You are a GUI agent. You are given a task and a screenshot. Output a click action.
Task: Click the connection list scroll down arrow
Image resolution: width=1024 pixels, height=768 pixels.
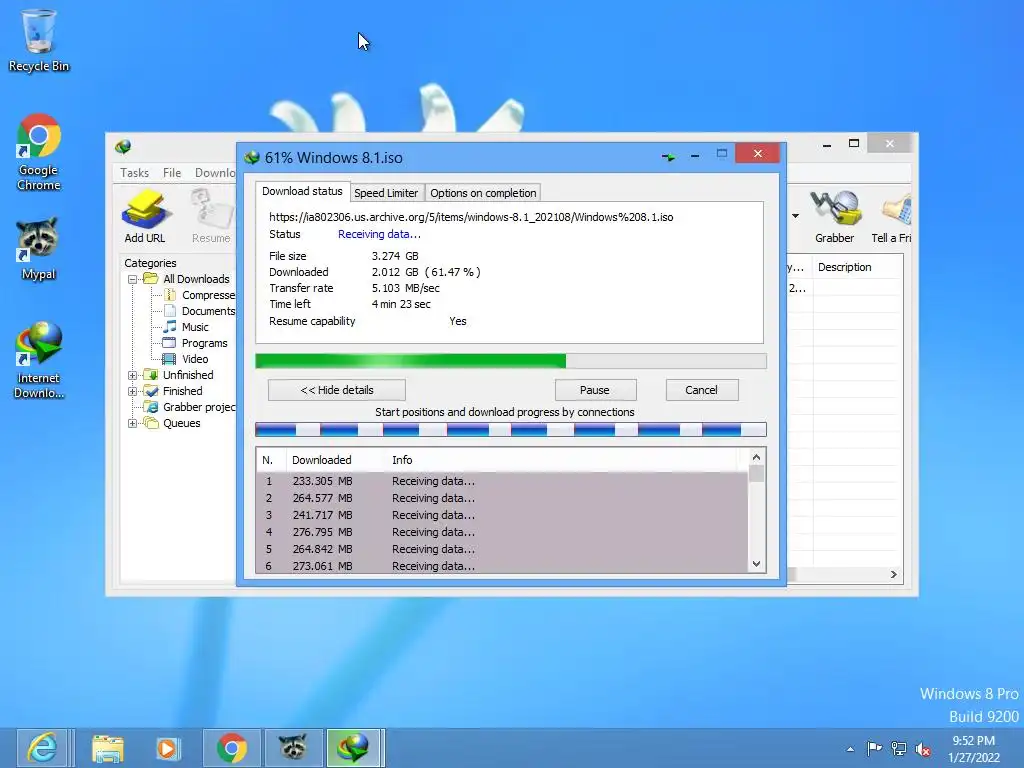(x=756, y=564)
